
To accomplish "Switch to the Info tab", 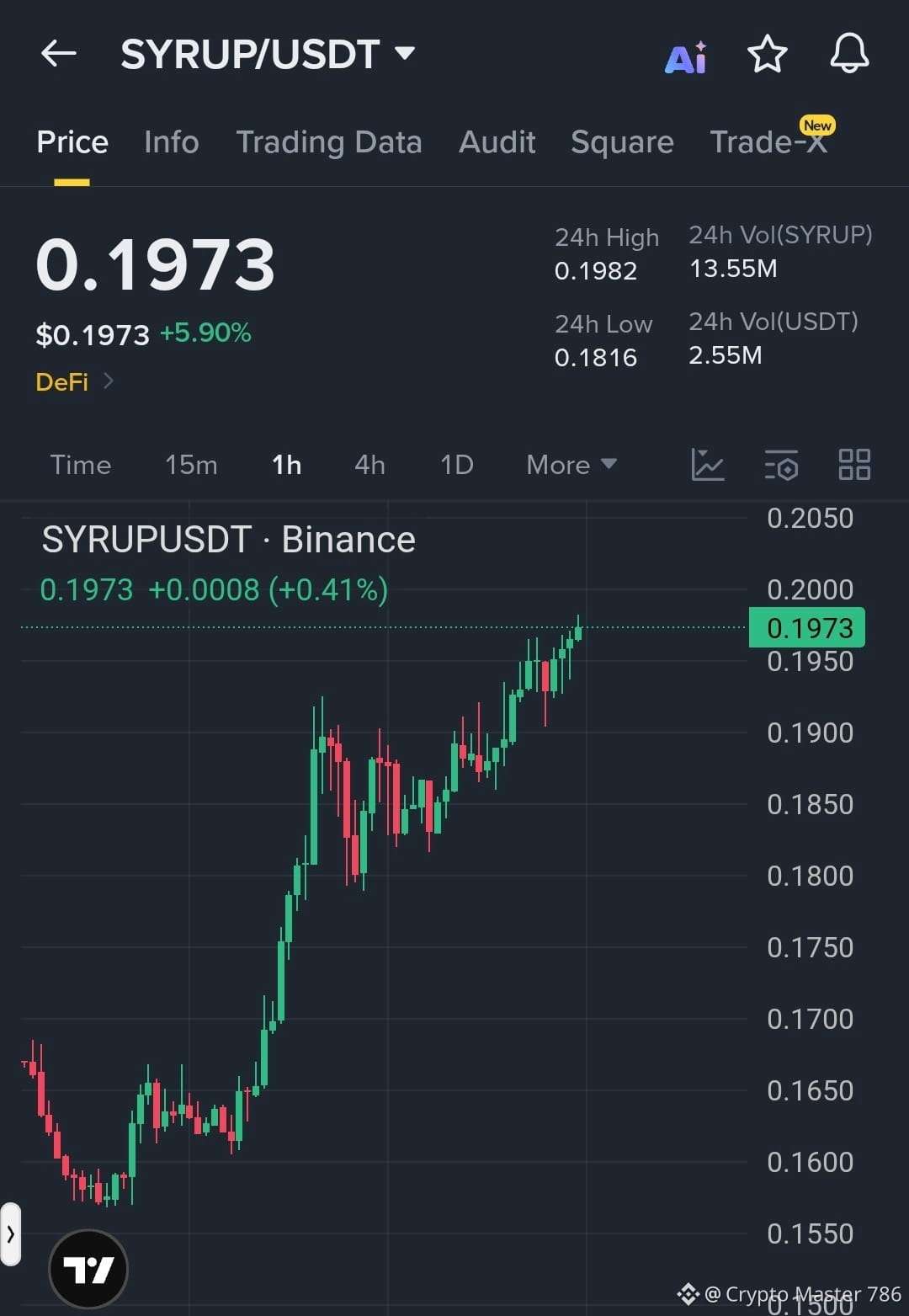I will (172, 142).
